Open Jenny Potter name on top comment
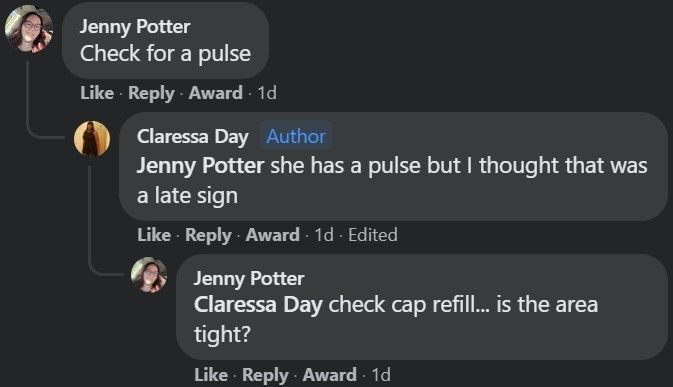The image size is (673, 387). (135, 27)
